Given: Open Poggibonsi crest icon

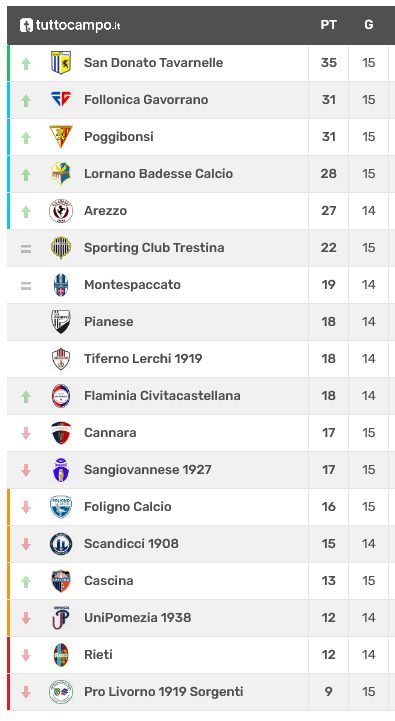Looking at the screenshot, I should click(x=61, y=137).
